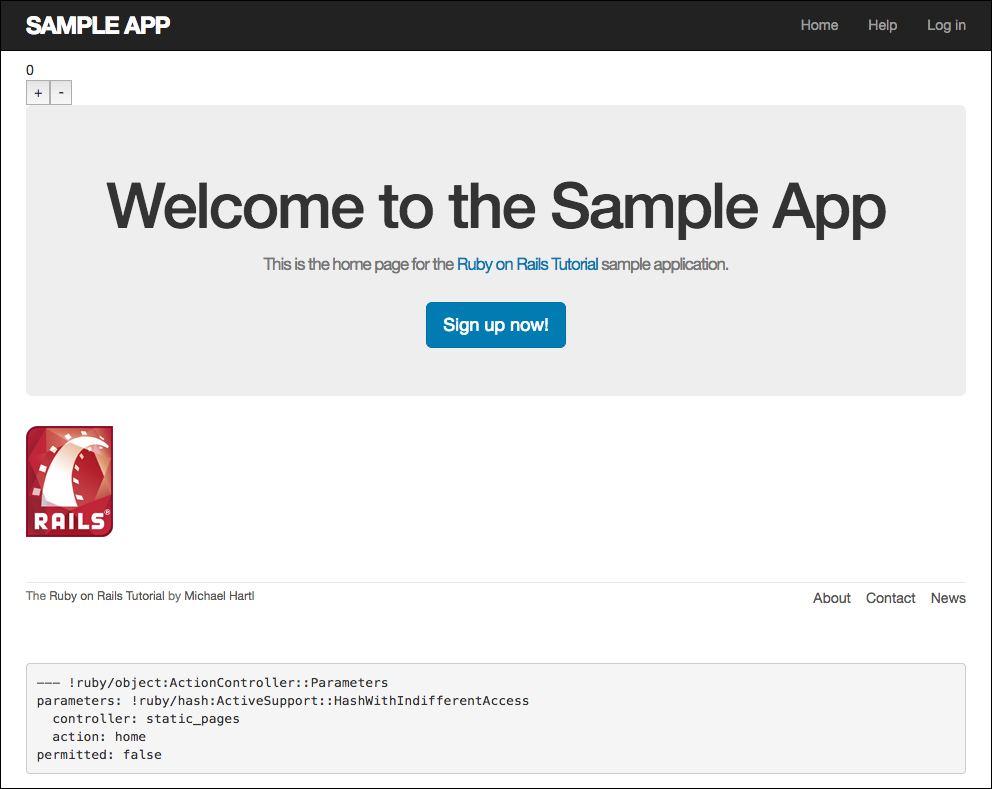This screenshot has width=992, height=789.
Task: Click the Michael Hartl author link
Action: click(x=218, y=595)
